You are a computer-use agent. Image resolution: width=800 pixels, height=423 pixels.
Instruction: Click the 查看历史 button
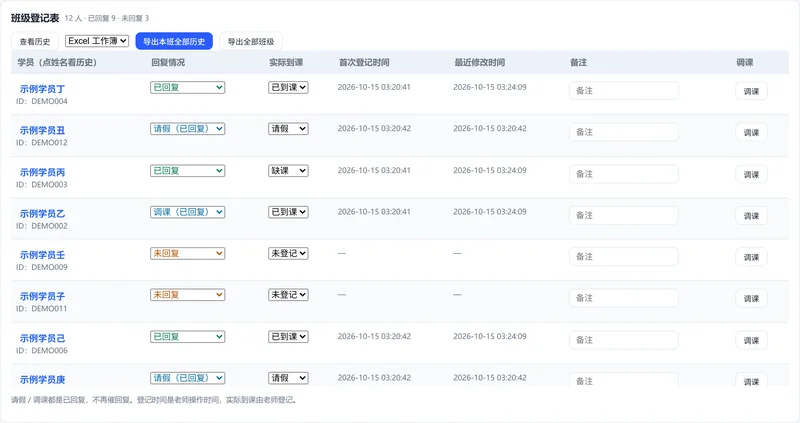pyautogui.click(x=35, y=41)
